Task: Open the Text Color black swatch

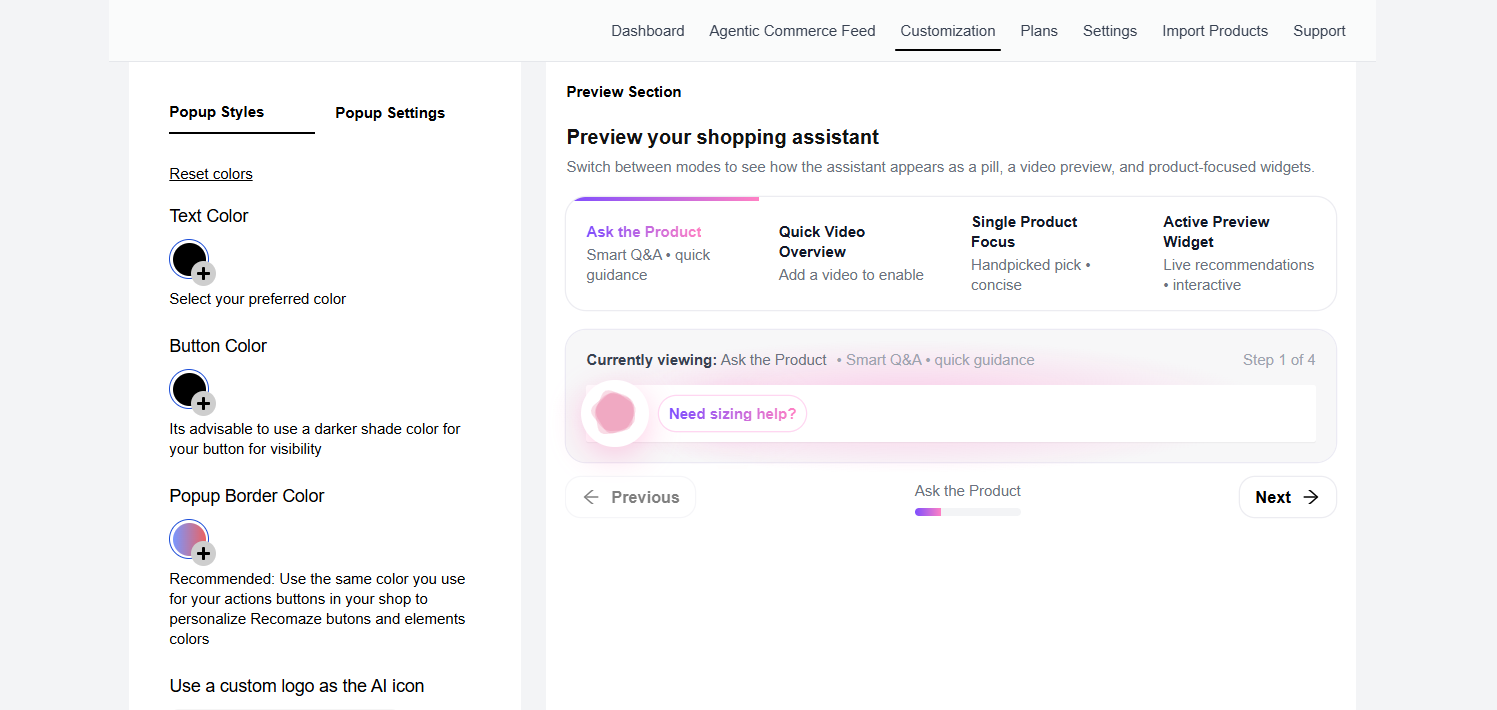Action: (x=187, y=258)
